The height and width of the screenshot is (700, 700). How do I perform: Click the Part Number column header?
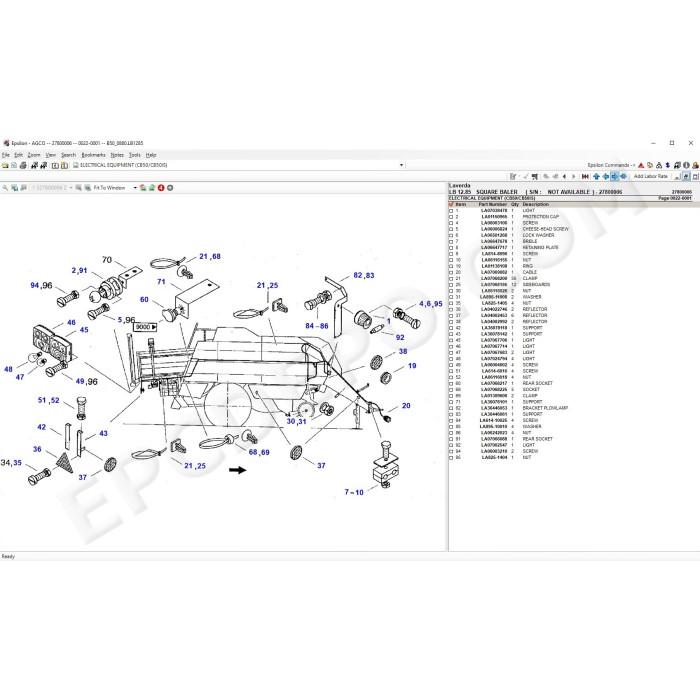pos(493,204)
